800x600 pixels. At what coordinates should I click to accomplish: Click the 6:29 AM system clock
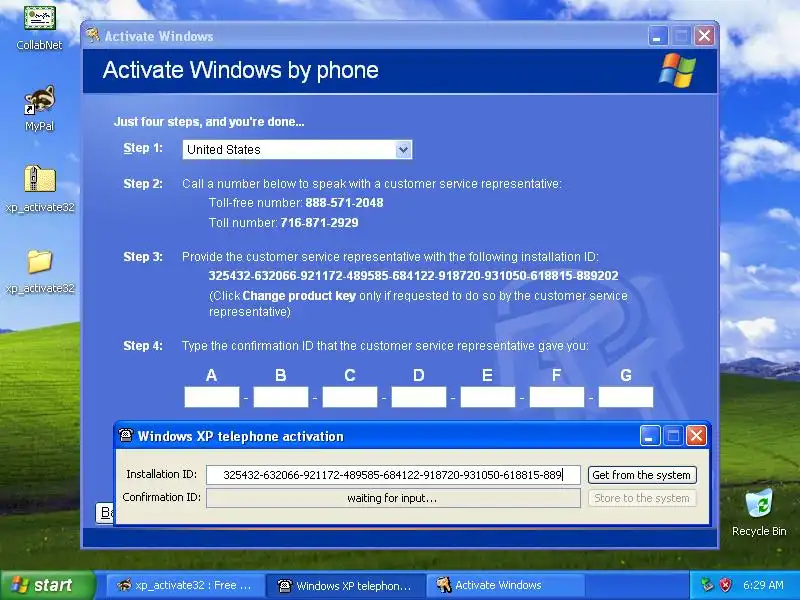(x=763, y=585)
